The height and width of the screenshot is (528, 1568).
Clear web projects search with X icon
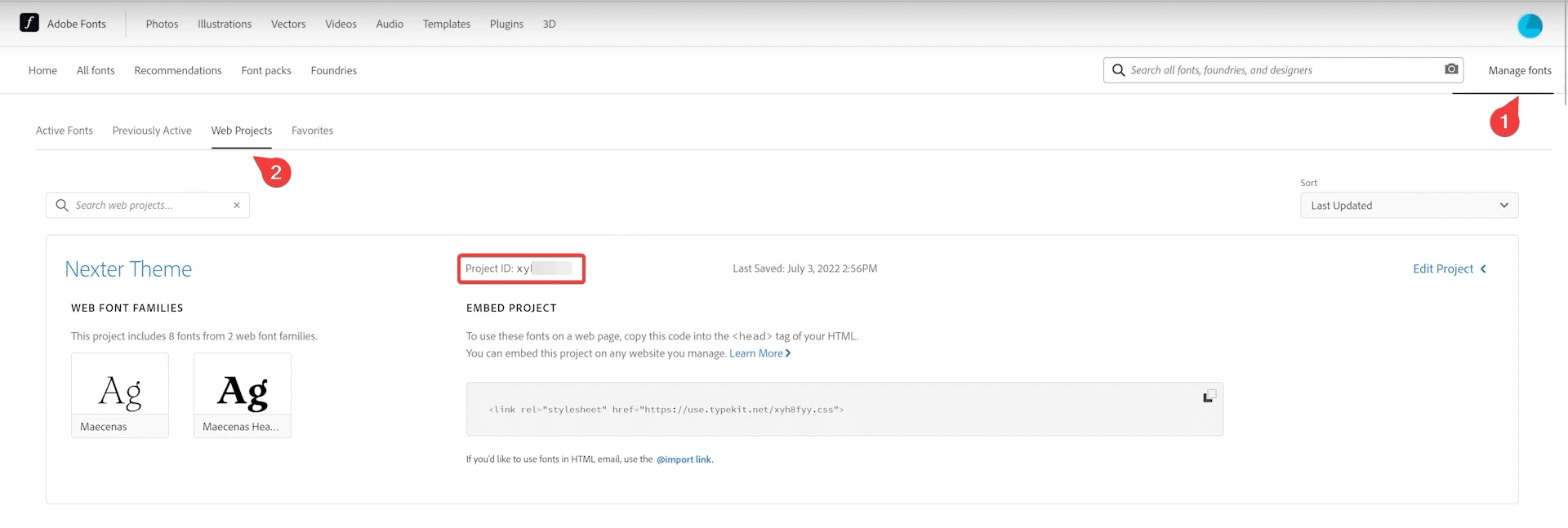pyautogui.click(x=237, y=206)
